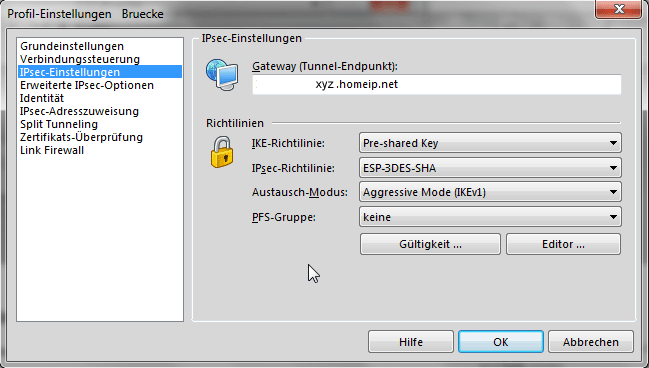
Task: Close the Profil-Einstellungen dialog window
Action: 618,9
